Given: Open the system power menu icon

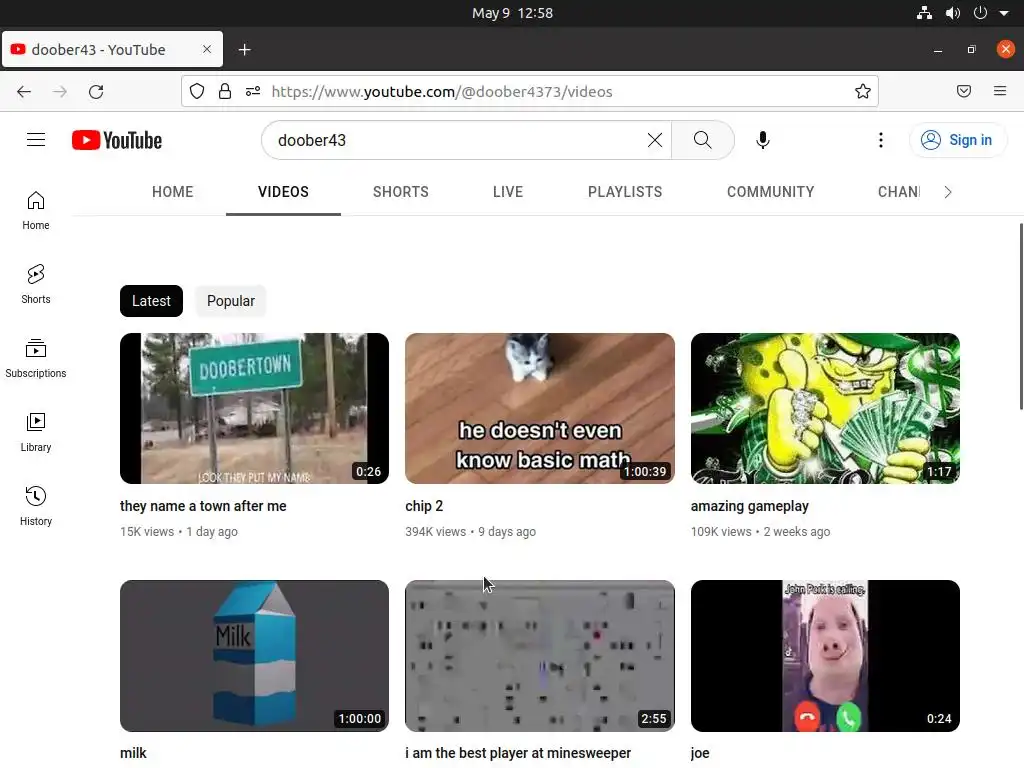Looking at the screenshot, I should pos(980,13).
